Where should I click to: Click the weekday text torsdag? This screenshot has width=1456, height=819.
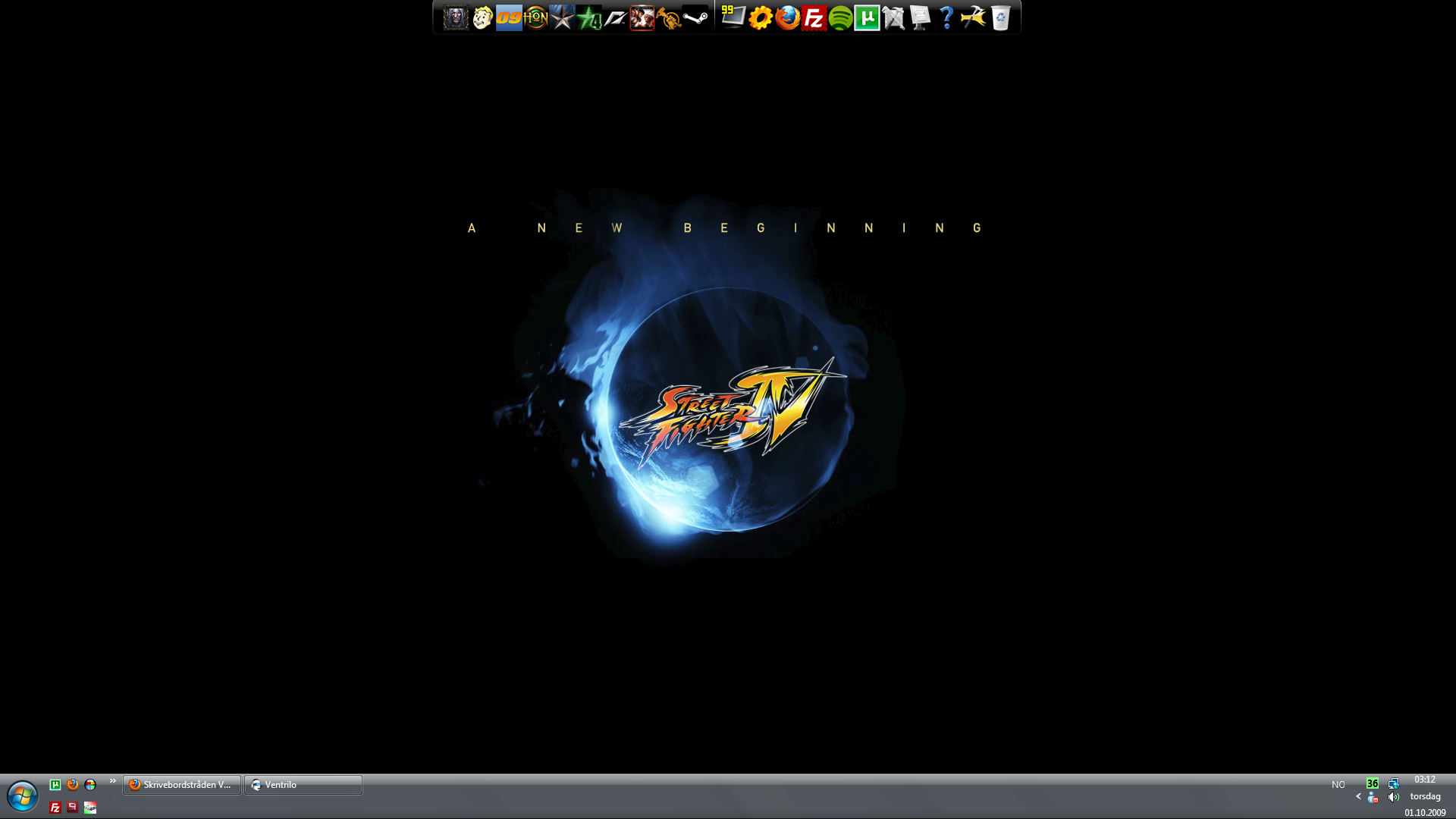(x=1425, y=796)
